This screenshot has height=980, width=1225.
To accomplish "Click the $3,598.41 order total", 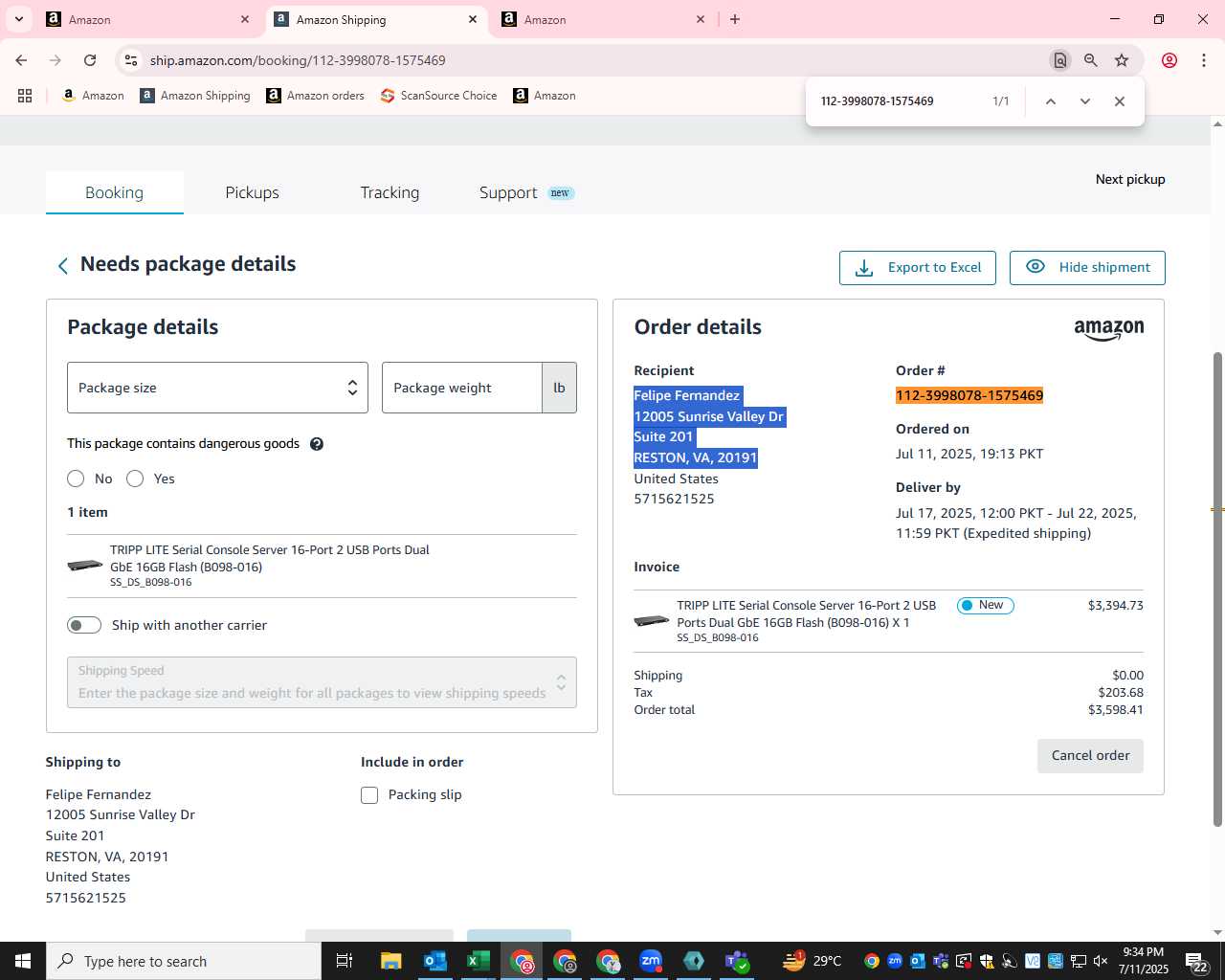I will tap(1116, 710).
